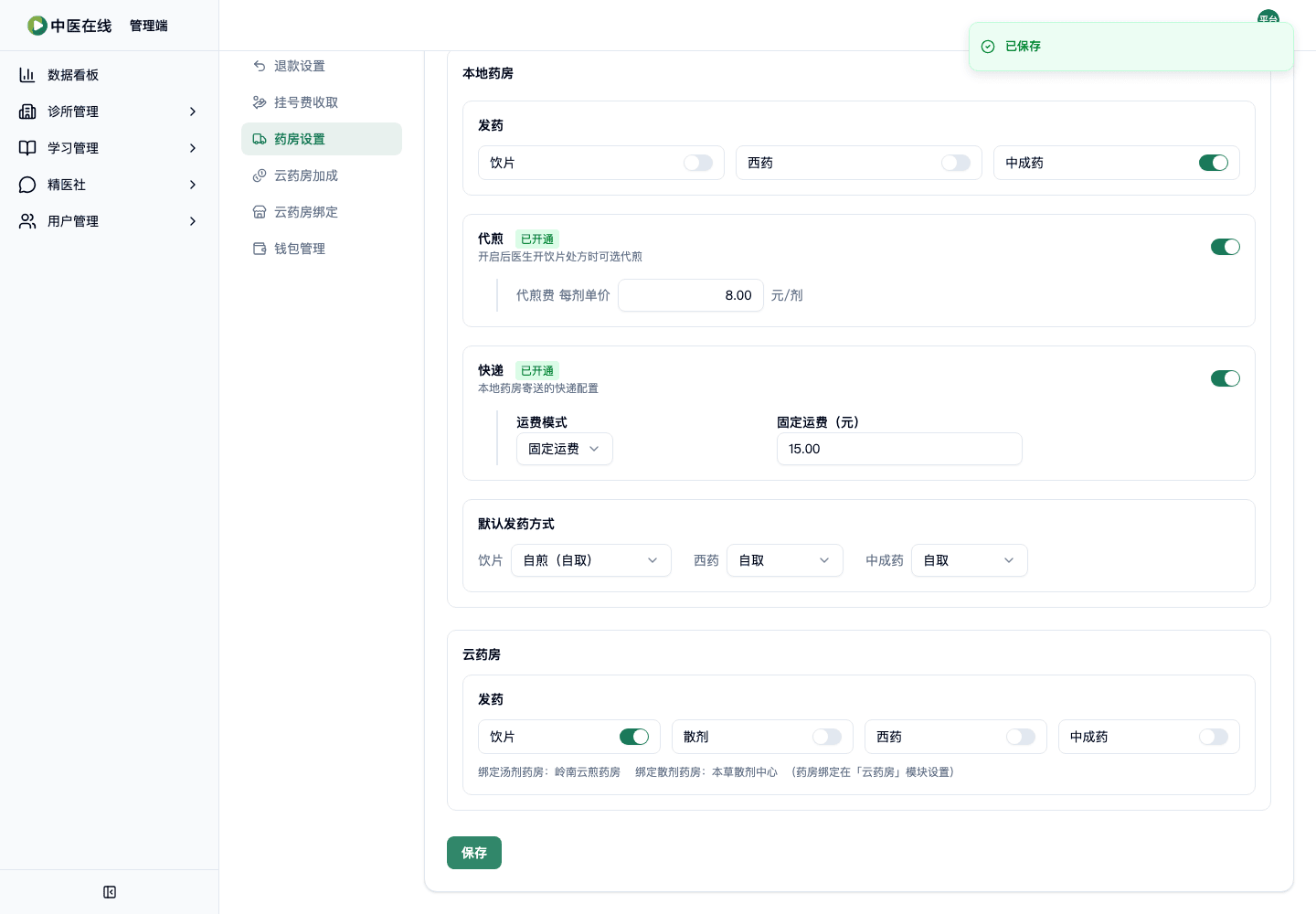Click the 中医在线 logo icon

point(37,26)
